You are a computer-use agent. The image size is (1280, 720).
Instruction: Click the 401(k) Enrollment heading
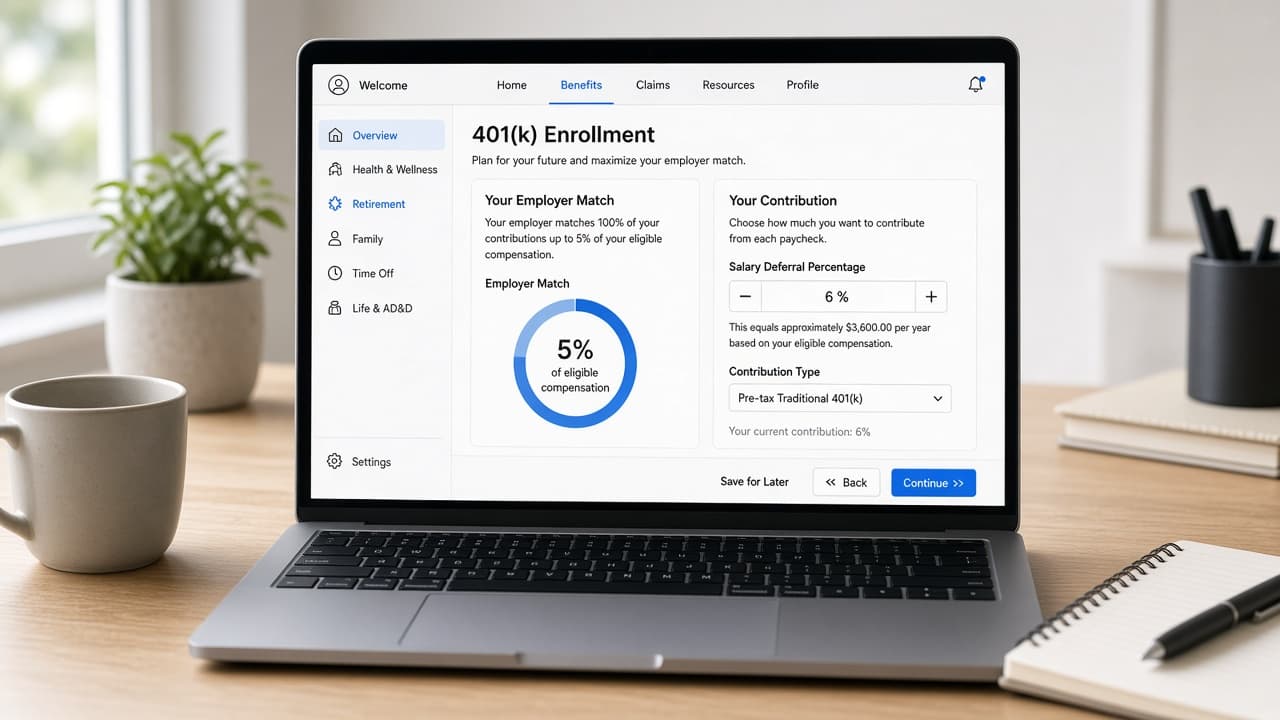(563, 134)
